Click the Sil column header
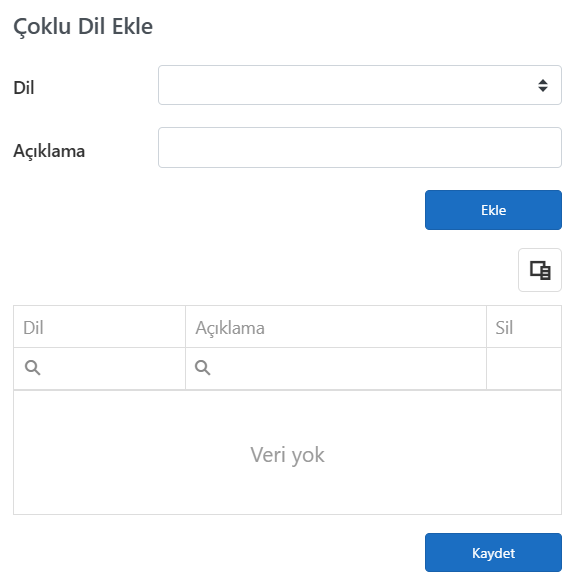The height and width of the screenshot is (580, 572). click(524, 327)
